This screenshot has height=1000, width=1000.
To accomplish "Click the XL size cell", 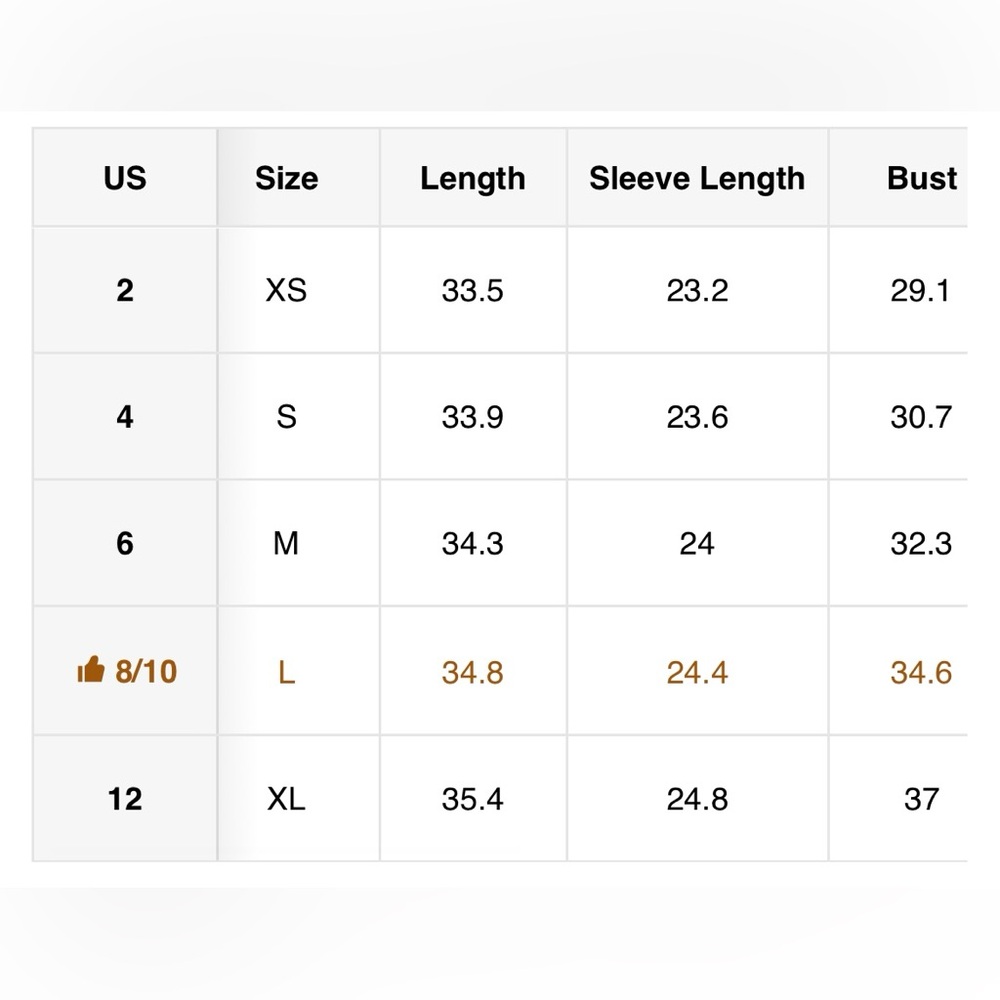I will (286, 799).
